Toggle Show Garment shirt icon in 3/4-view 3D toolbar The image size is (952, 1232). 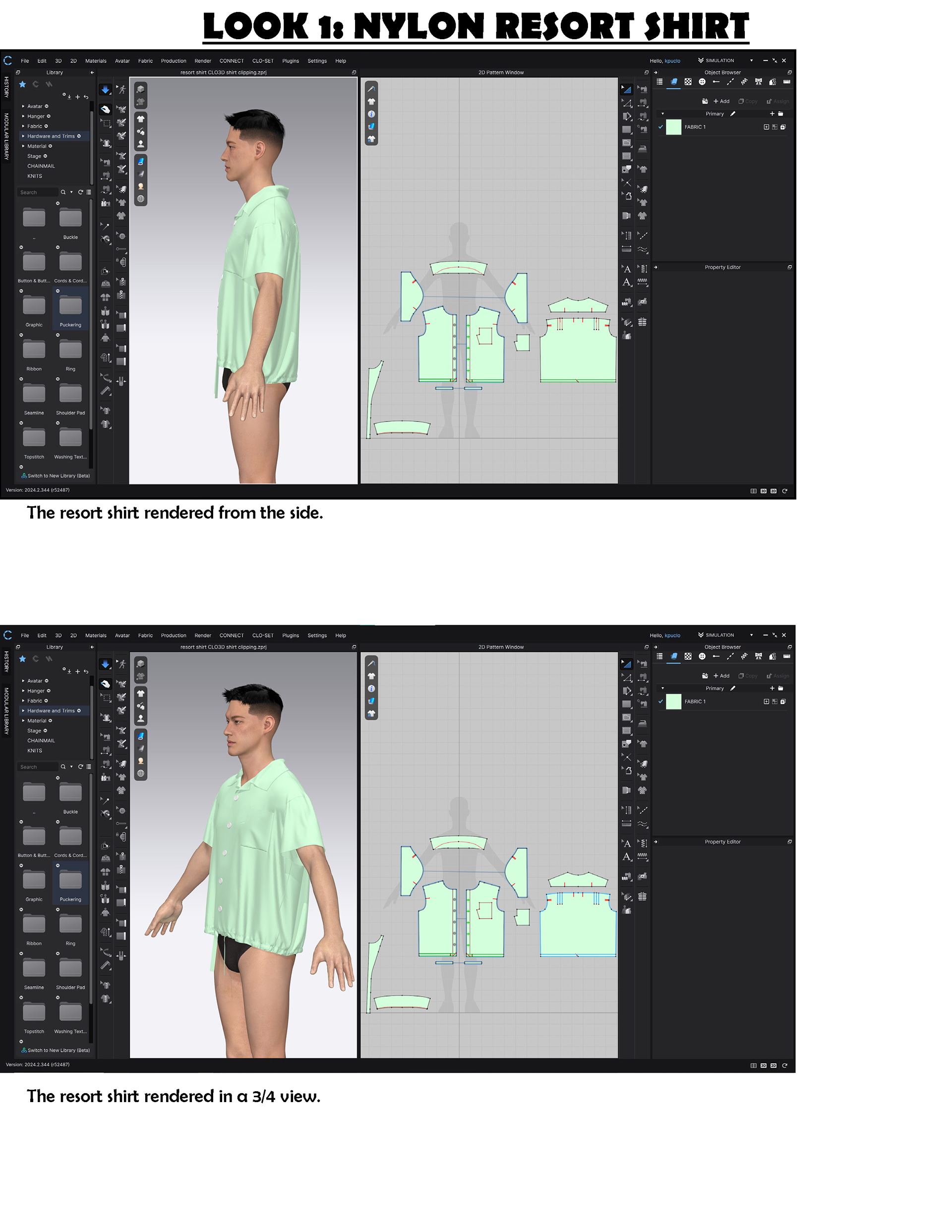(x=140, y=694)
